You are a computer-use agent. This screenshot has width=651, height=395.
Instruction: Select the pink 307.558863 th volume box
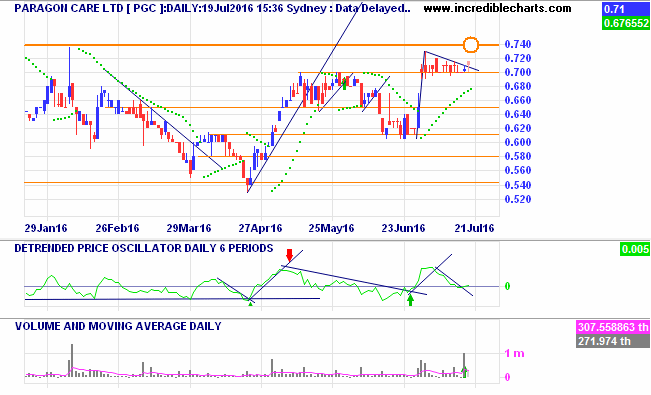coord(613,327)
